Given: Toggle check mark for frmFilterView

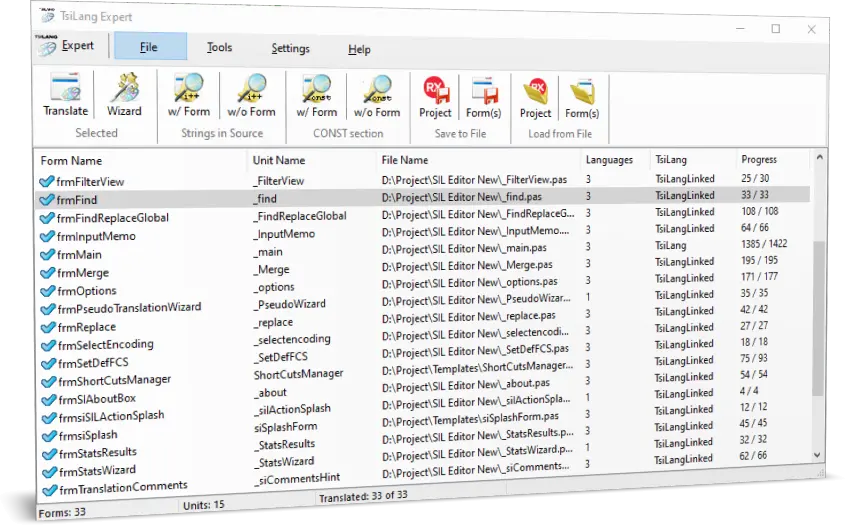Looking at the screenshot, I should click(x=47, y=181).
